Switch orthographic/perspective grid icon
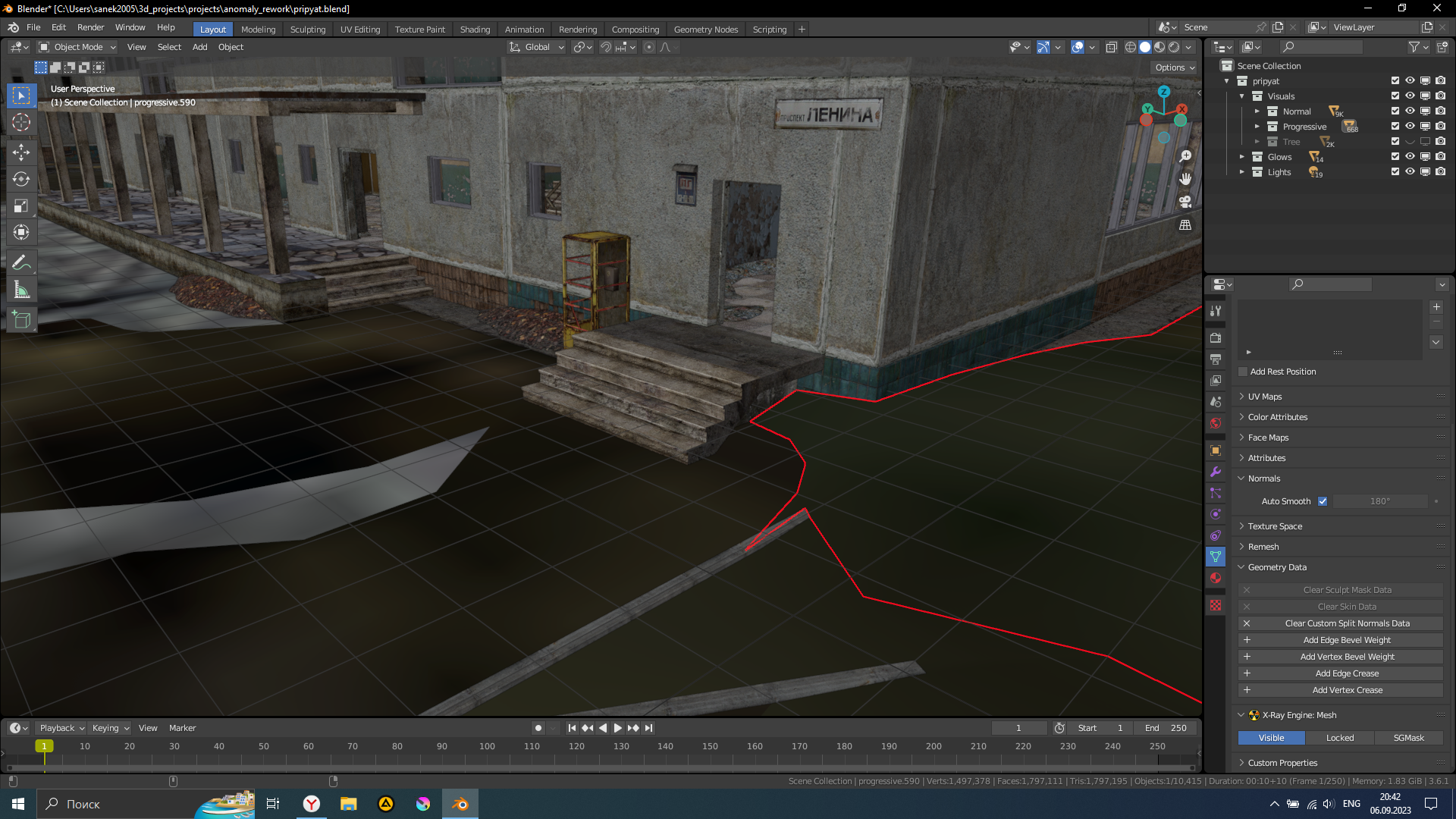The width and height of the screenshot is (1456, 819). point(1185,225)
